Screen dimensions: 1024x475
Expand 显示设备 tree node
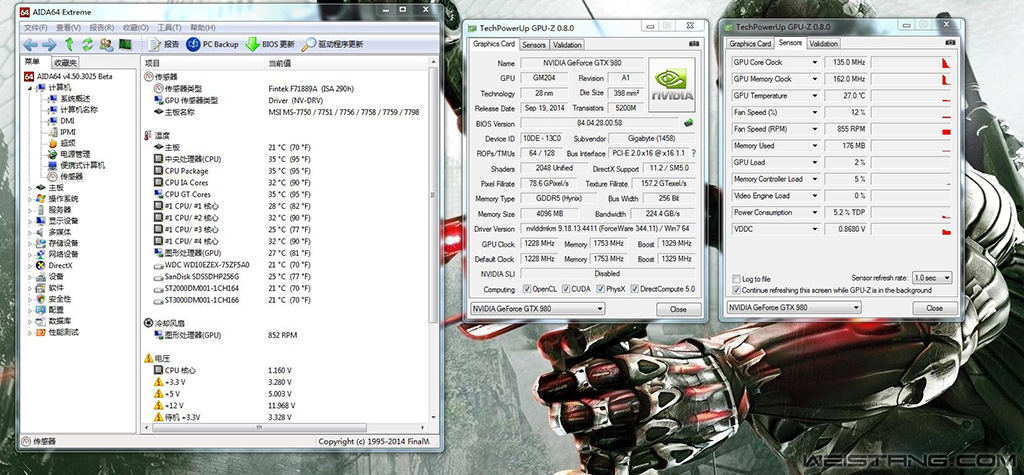[x=30, y=221]
